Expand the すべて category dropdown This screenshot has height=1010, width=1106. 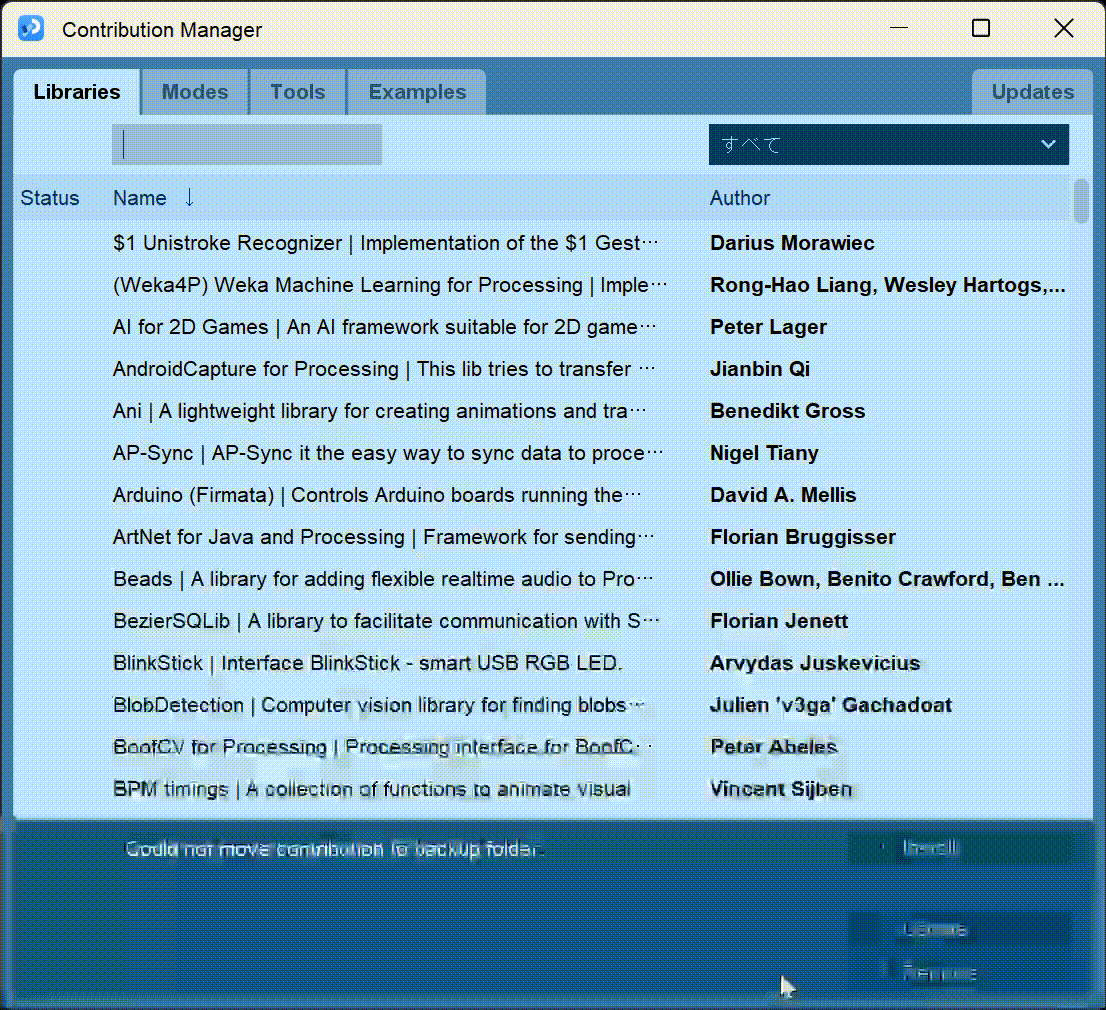tap(889, 145)
